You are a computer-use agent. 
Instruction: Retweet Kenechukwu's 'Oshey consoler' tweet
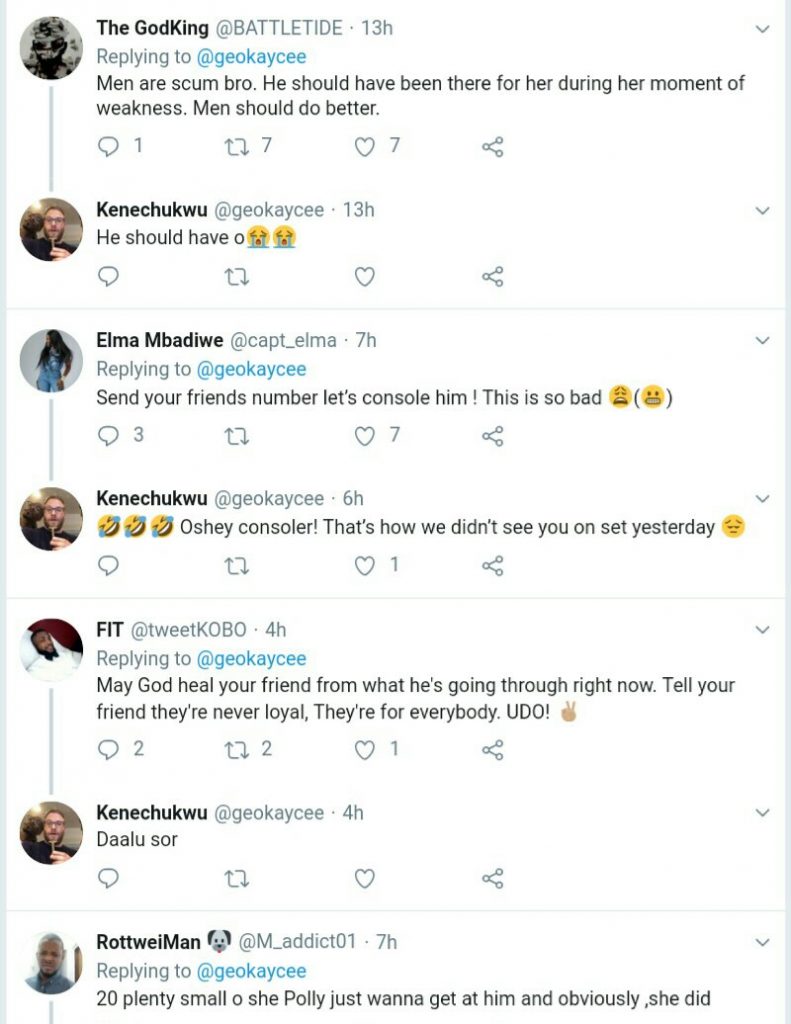pyautogui.click(x=237, y=565)
